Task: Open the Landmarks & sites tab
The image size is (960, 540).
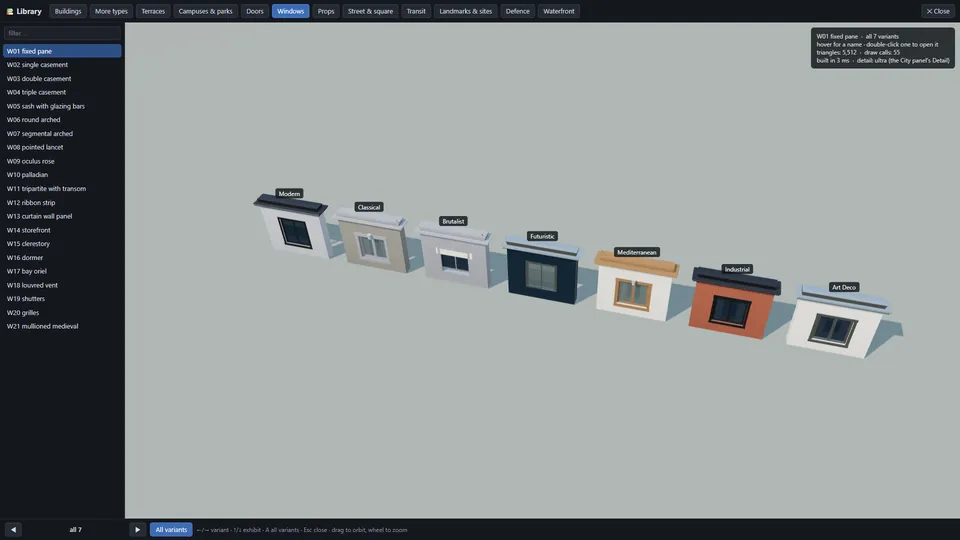Action: pyautogui.click(x=465, y=11)
